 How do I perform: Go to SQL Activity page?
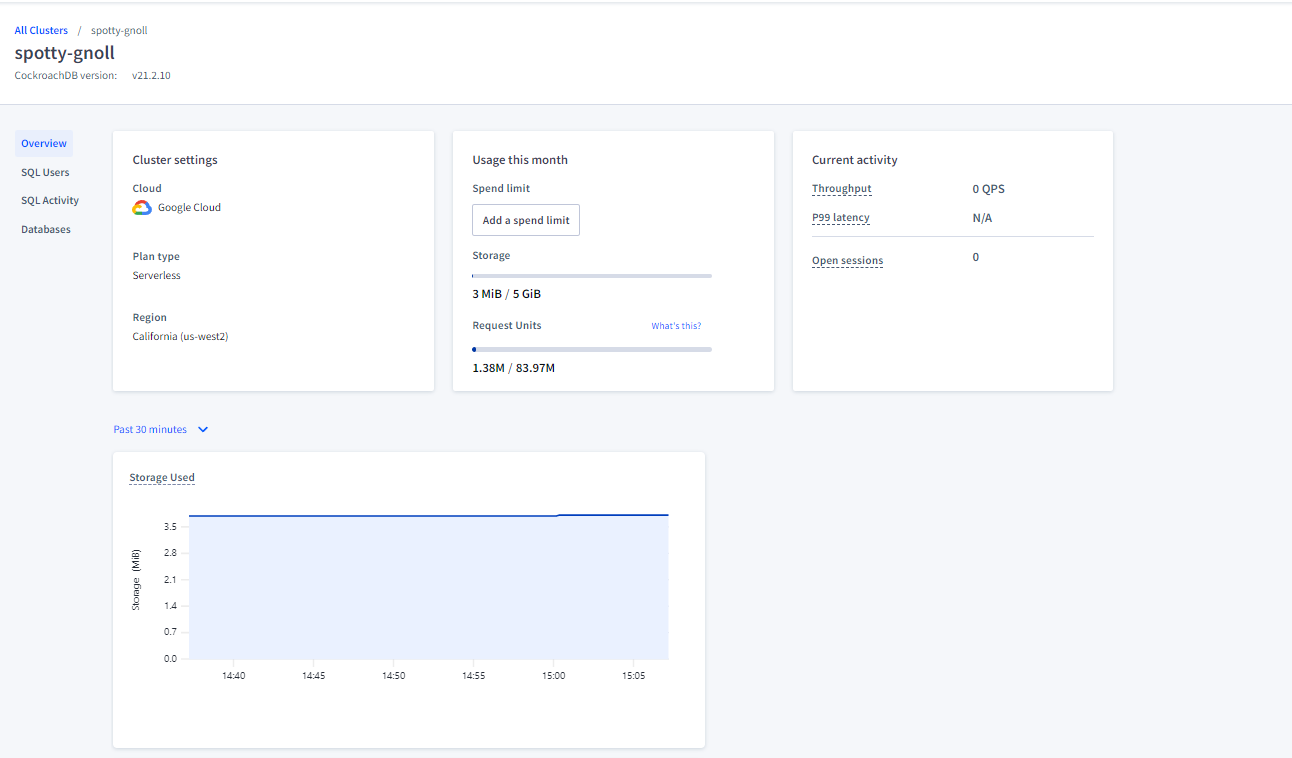coord(50,201)
